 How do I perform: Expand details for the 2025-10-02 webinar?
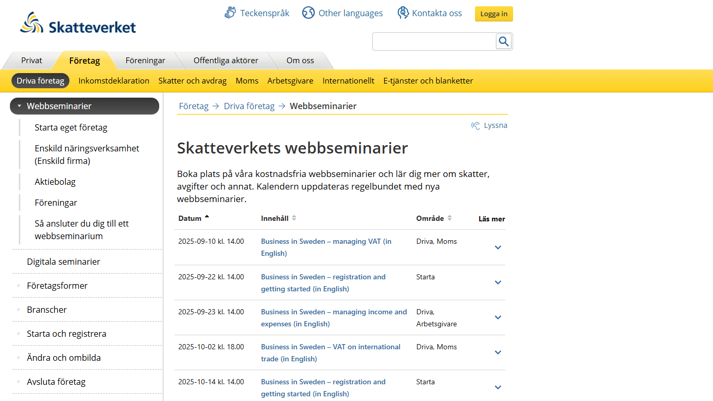pyautogui.click(x=498, y=352)
